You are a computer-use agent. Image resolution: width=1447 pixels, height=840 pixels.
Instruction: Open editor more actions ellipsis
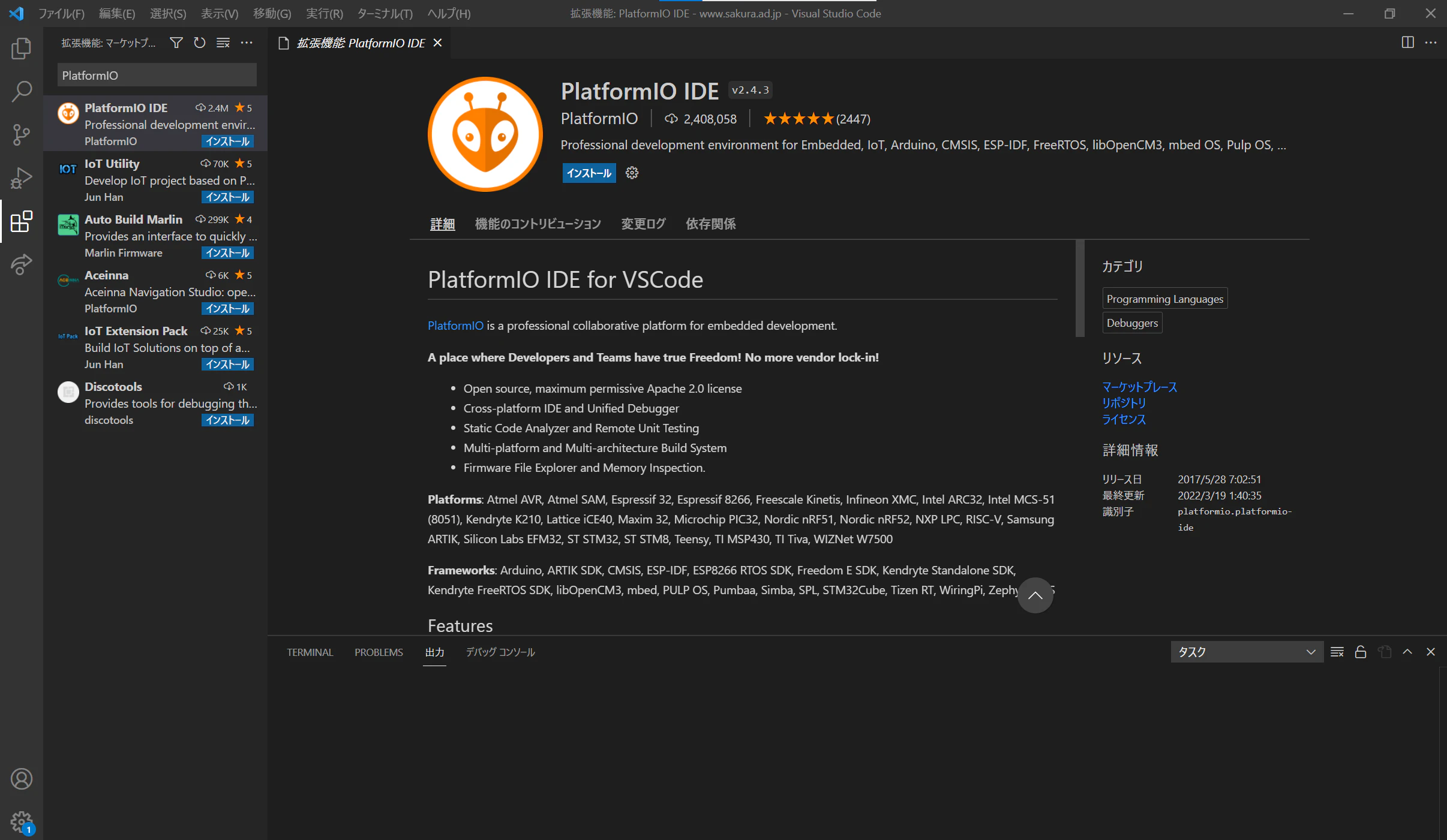click(1431, 43)
